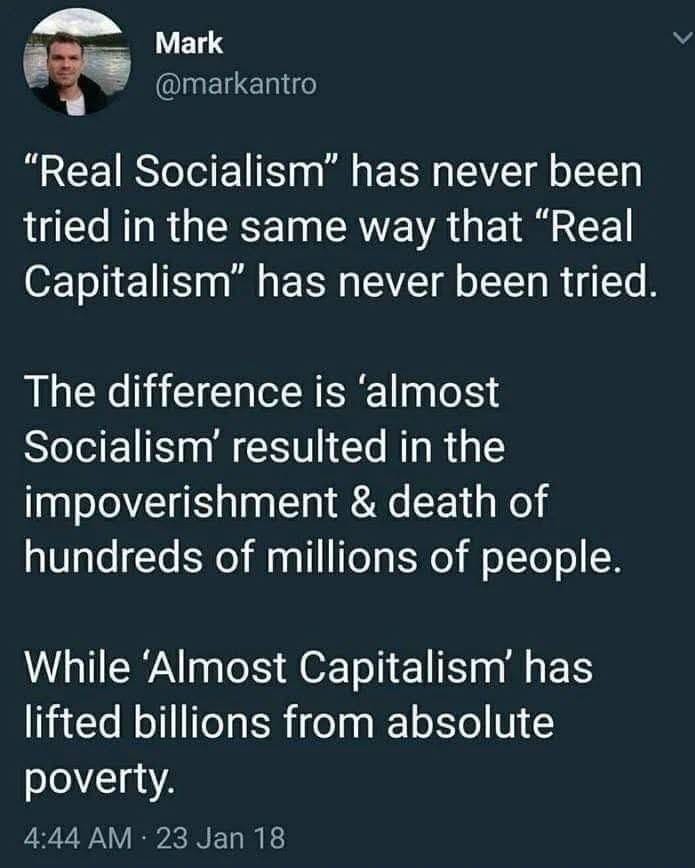Click the line "The difference is 'almost"
The height and width of the screenshot is (868, 695).
(262, 391)
